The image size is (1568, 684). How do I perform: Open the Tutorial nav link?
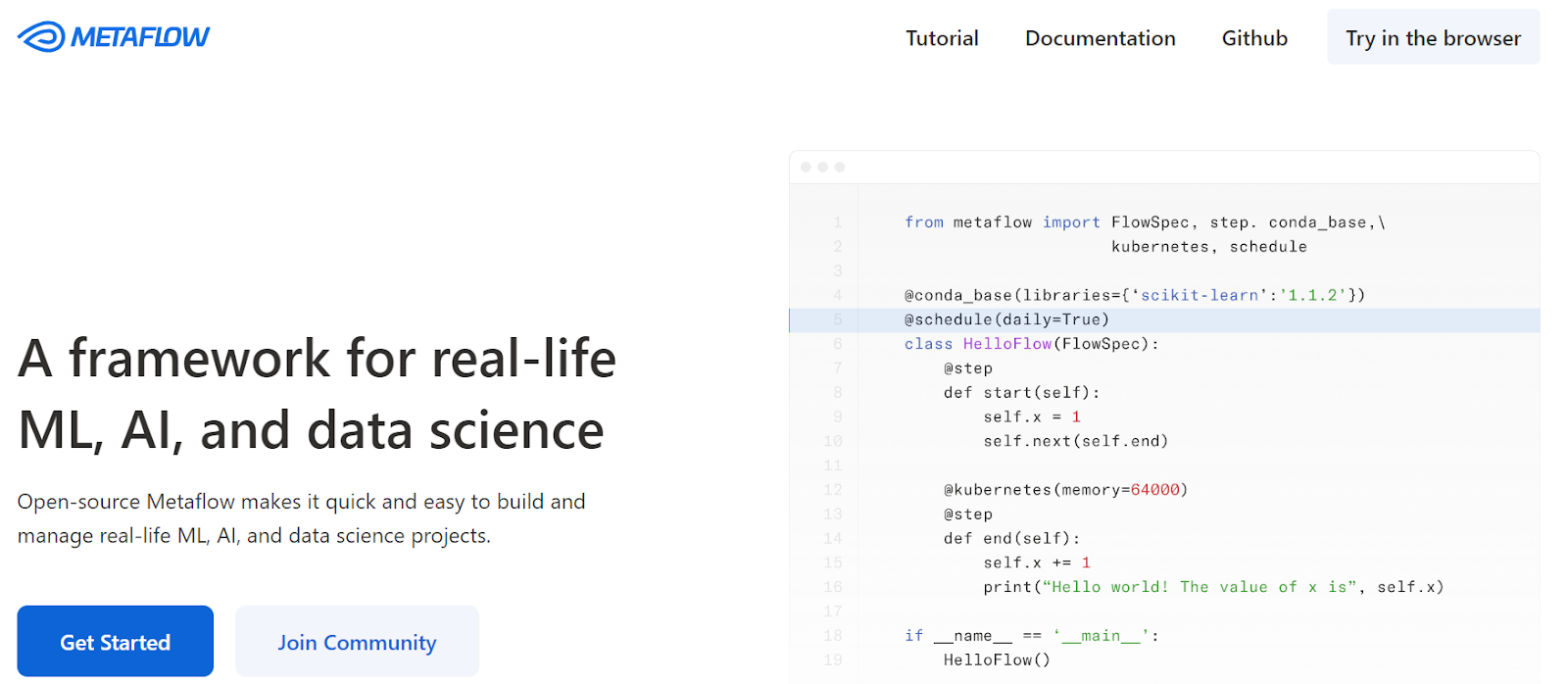coord(942,38)
